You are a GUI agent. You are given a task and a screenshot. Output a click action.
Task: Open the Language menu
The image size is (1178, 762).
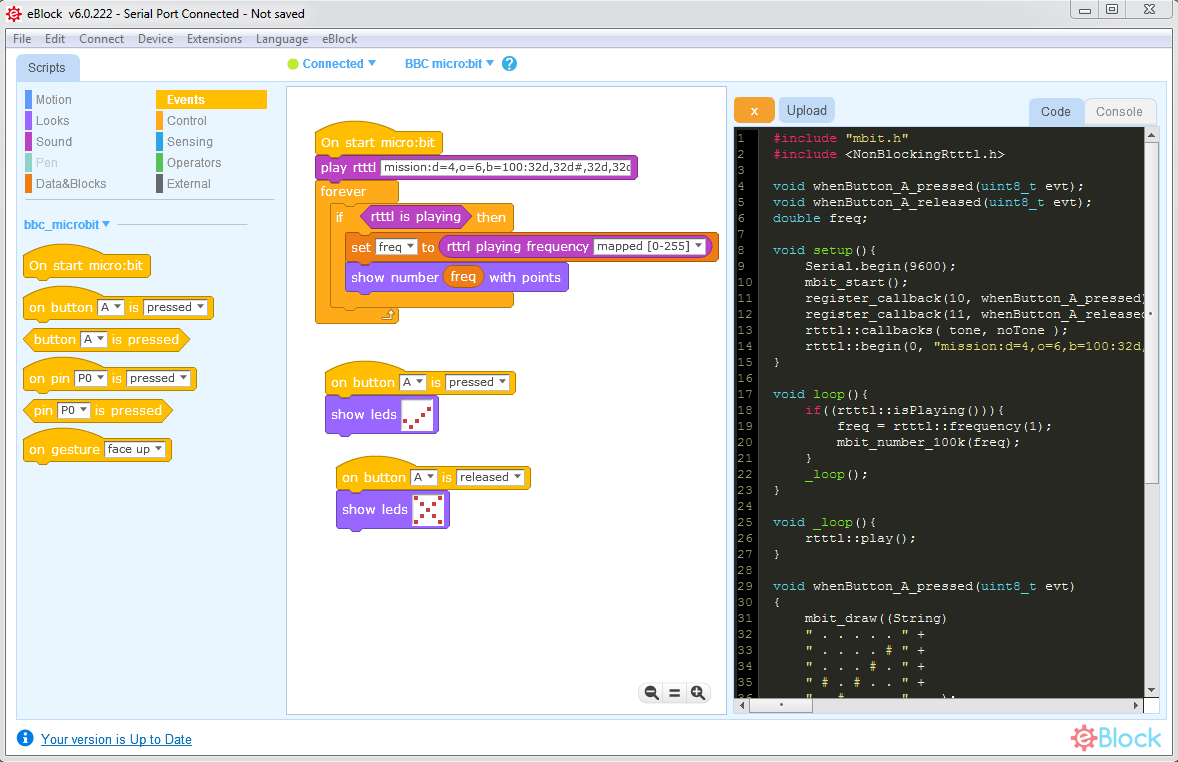282,39
